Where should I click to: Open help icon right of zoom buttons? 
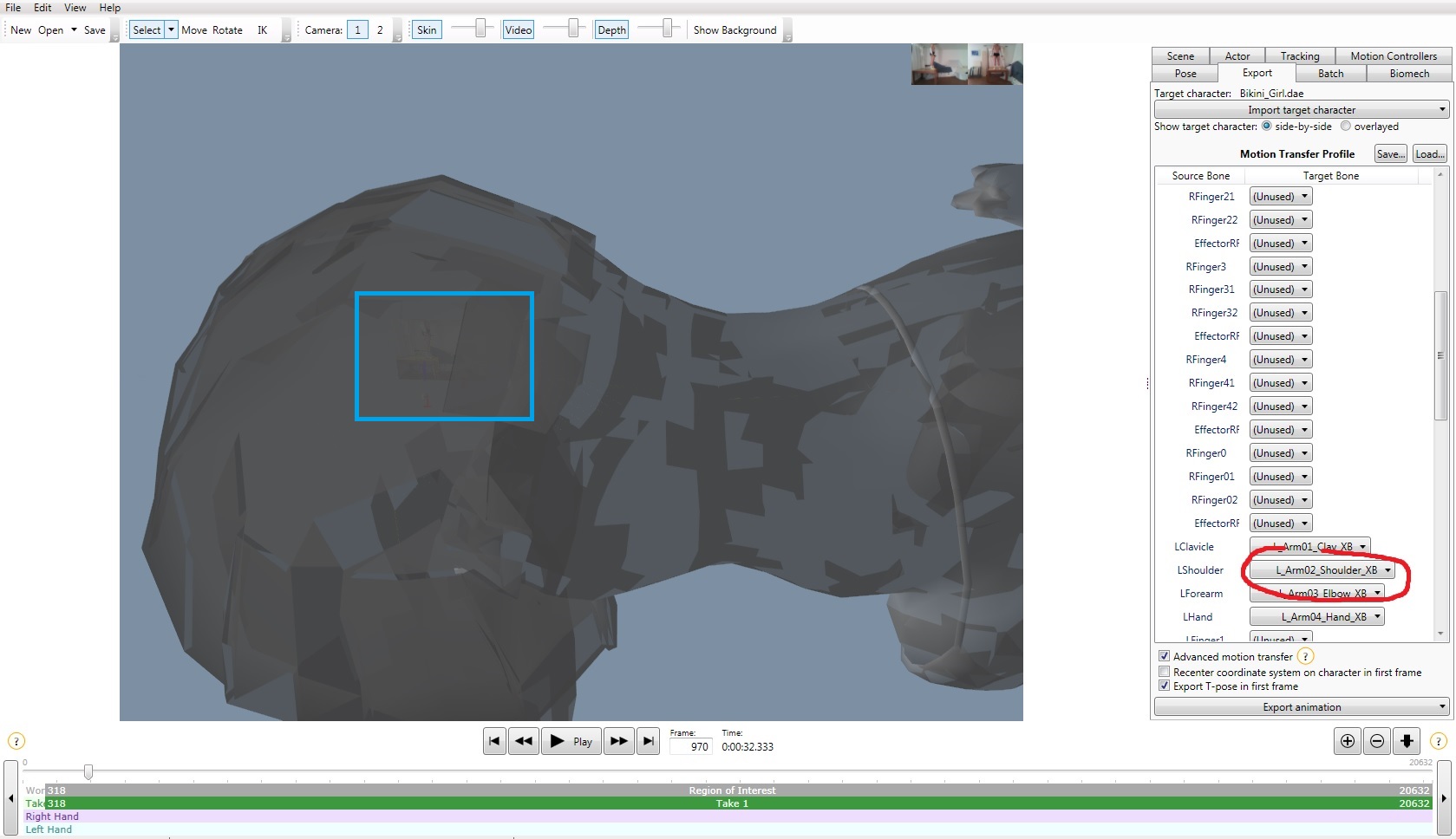(x=1439, y=741)
